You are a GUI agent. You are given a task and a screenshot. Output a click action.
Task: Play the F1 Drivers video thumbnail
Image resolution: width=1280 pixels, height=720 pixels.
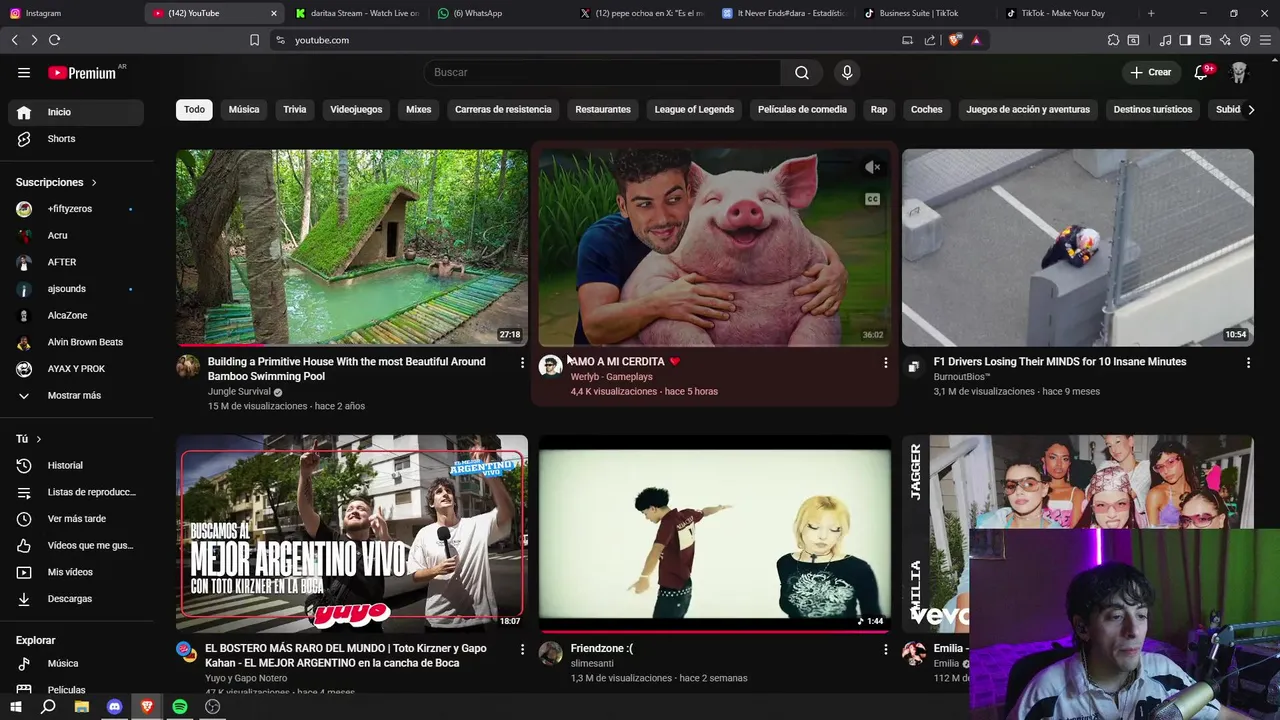(1078, 248)
